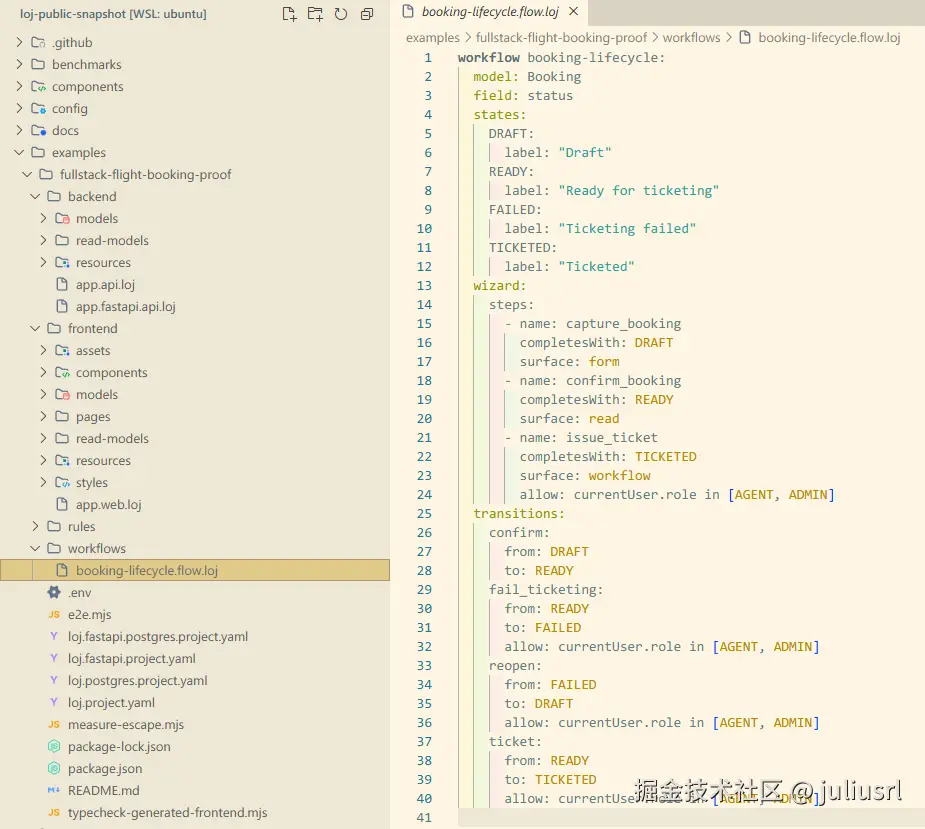Click the npm icon beside package-lock.json
Viewport: 925px width, 829px height.
pos(54,746)
